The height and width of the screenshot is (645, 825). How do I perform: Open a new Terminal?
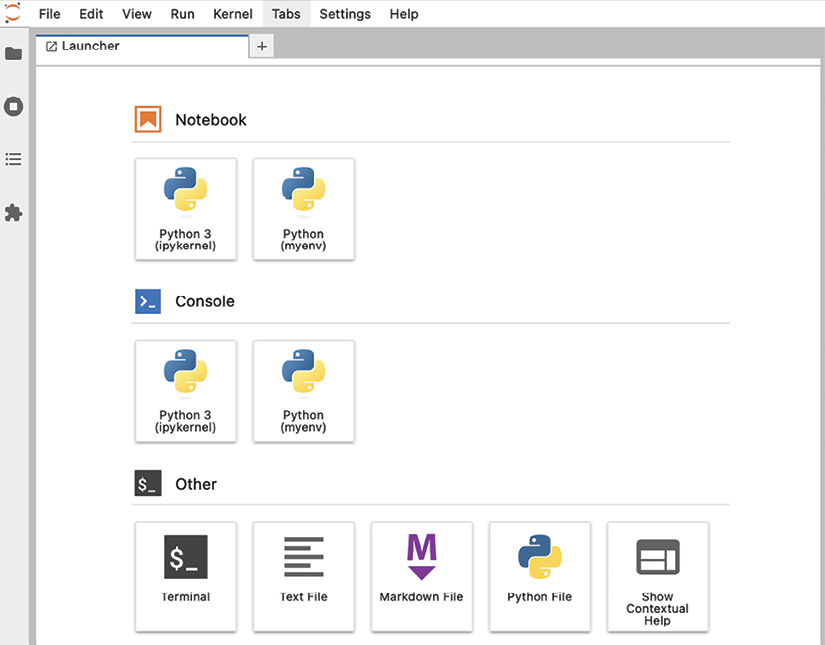point(186,577)
